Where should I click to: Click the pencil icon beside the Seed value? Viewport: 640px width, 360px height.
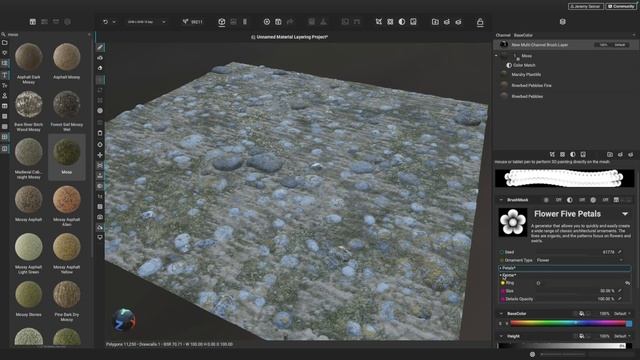pos(620,252)
